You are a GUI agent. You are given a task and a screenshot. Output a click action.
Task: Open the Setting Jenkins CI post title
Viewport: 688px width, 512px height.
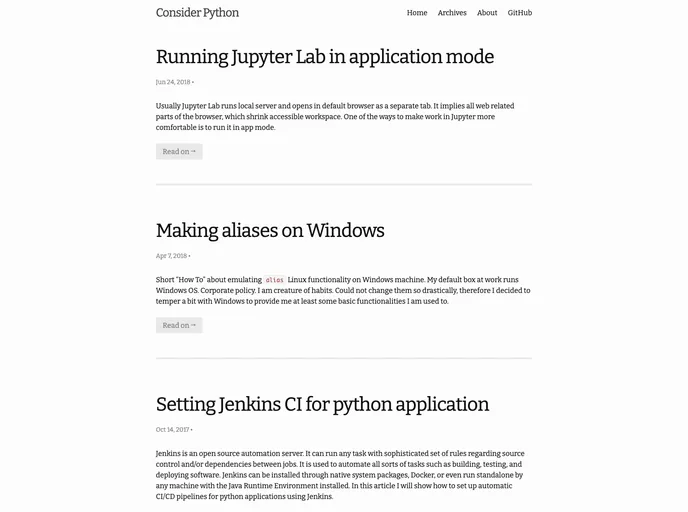point(322,405)
